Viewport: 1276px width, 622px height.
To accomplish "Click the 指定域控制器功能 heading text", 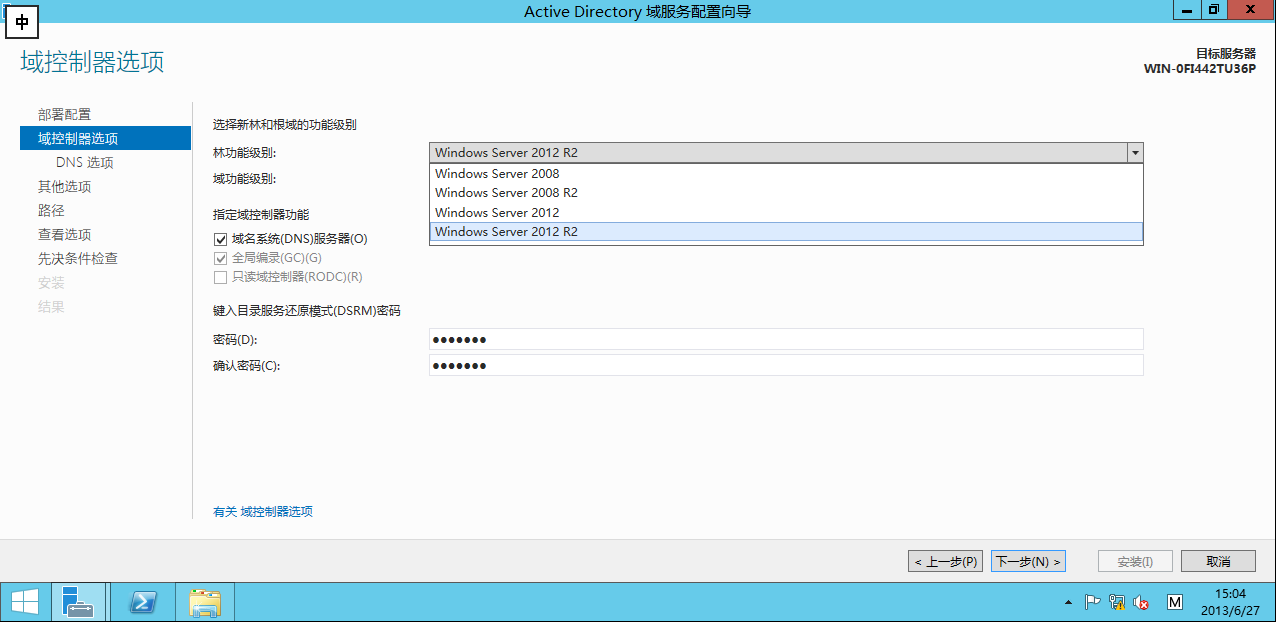I will (x=261, y=214).
